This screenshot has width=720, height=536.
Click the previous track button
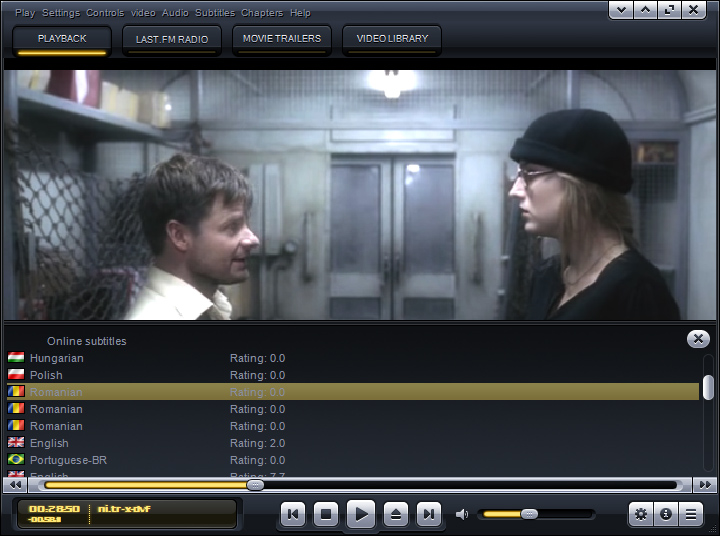(x=292, y=514)
